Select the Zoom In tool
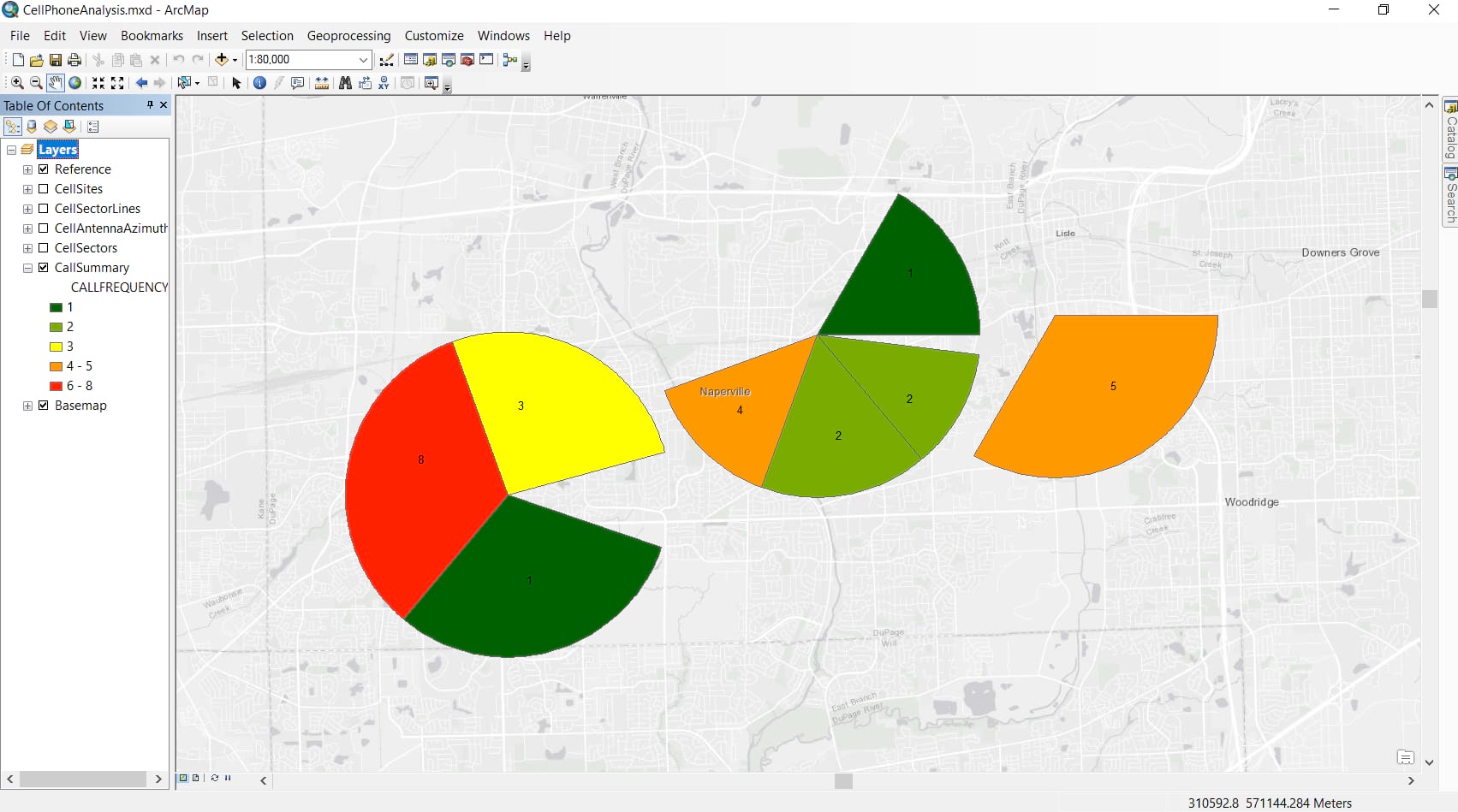The height and width of the screenshot is (812, 1458). point(17,83)
